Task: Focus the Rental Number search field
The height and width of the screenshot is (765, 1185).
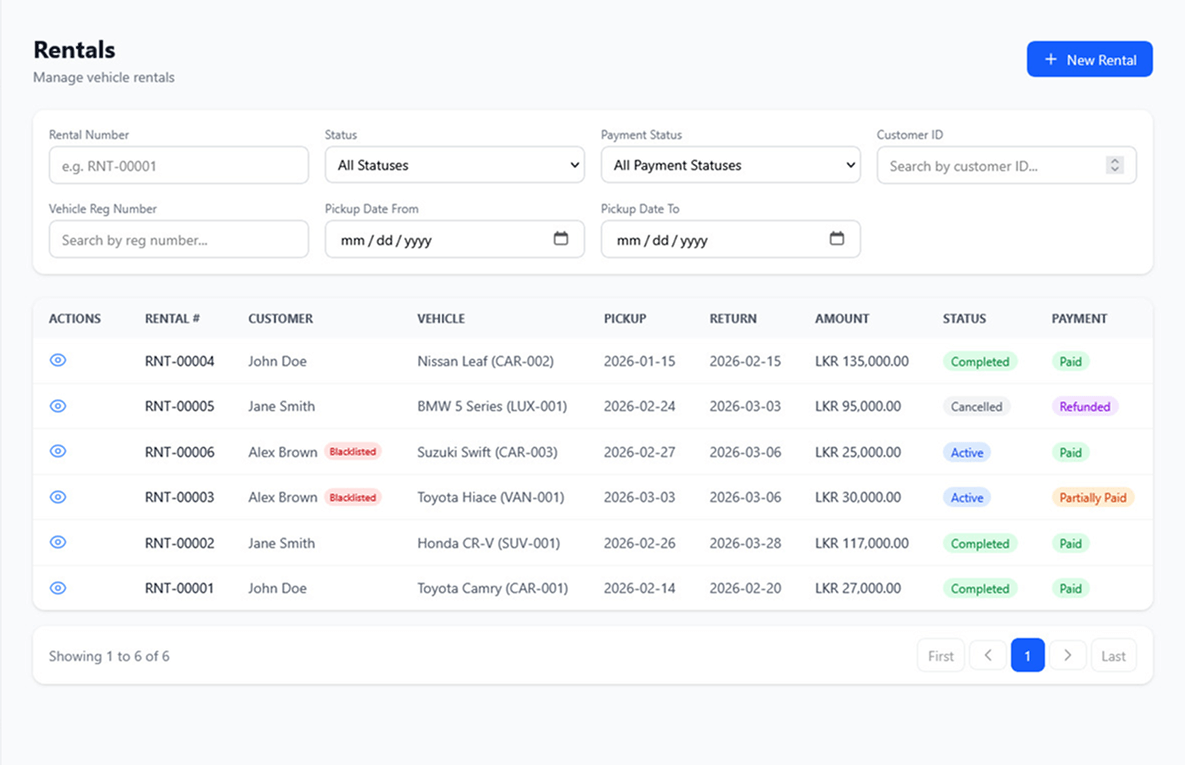Action: pyautogui.click(x=178, y=165)
